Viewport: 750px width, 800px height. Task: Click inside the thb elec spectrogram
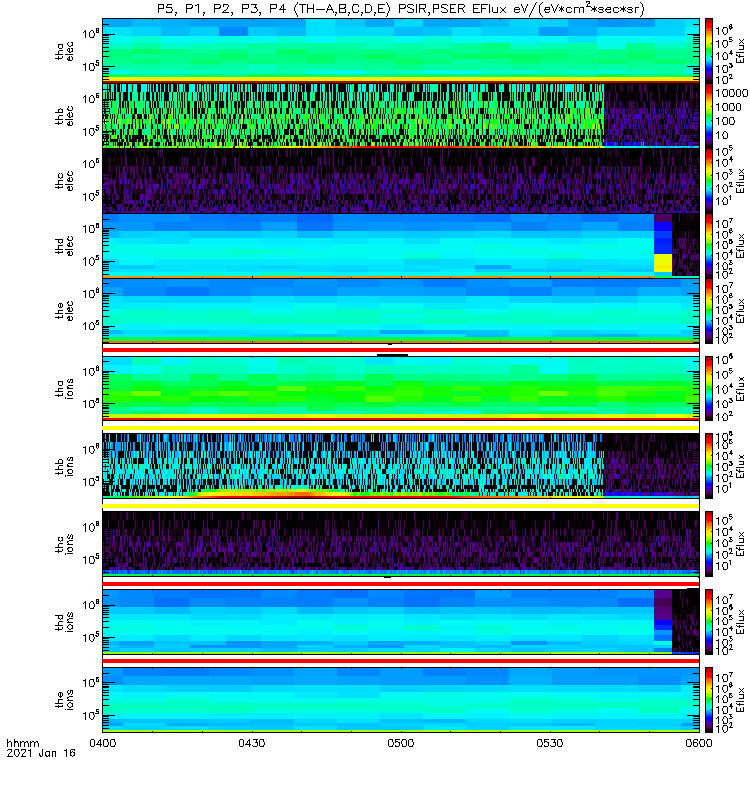401,116
